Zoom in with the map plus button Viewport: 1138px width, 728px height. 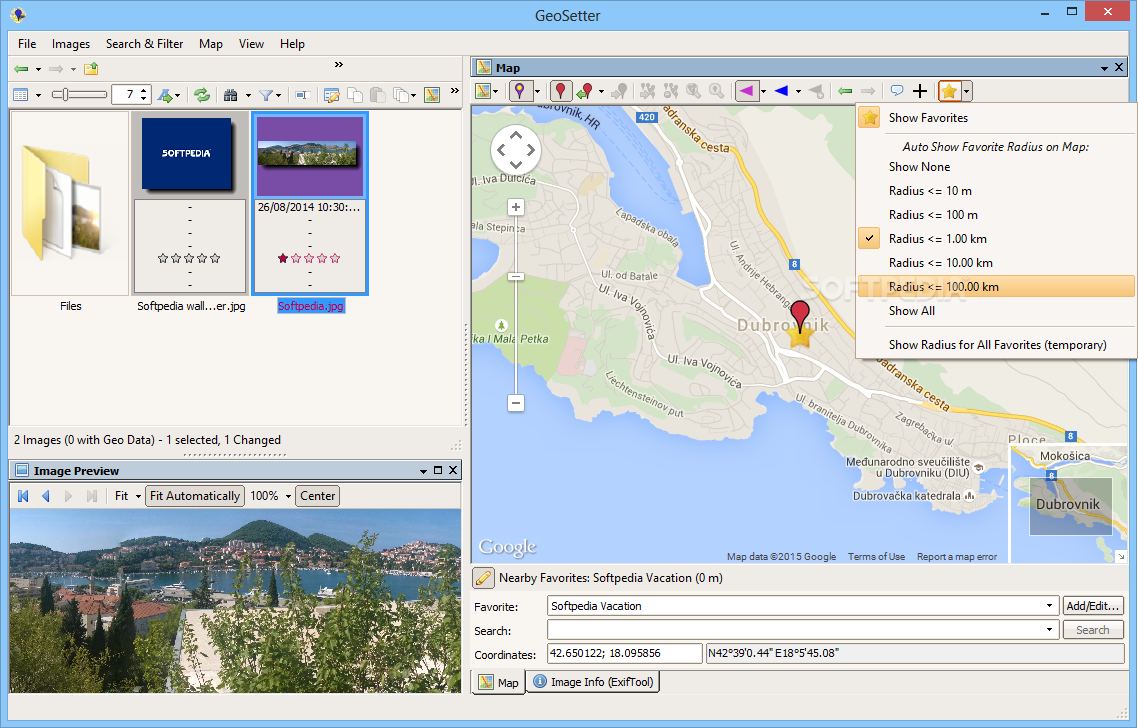pyautogui.click(x=516, y=208)
